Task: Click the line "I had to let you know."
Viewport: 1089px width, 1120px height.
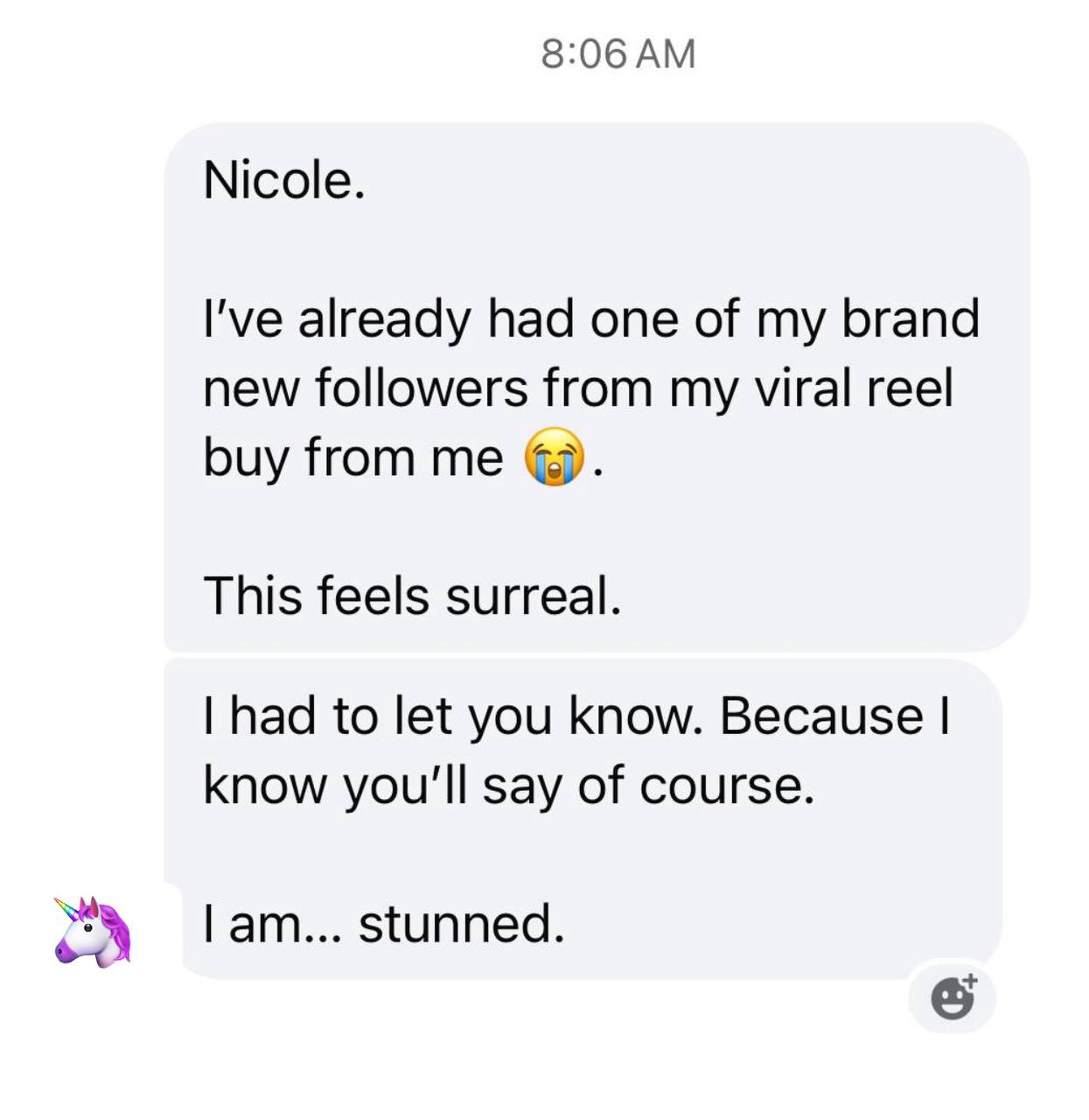Action: point(452,716)
